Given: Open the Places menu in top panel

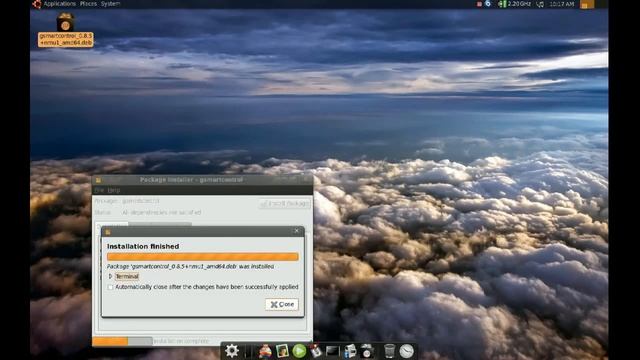Looking at the screenshot, I should (x=88, y=4).
